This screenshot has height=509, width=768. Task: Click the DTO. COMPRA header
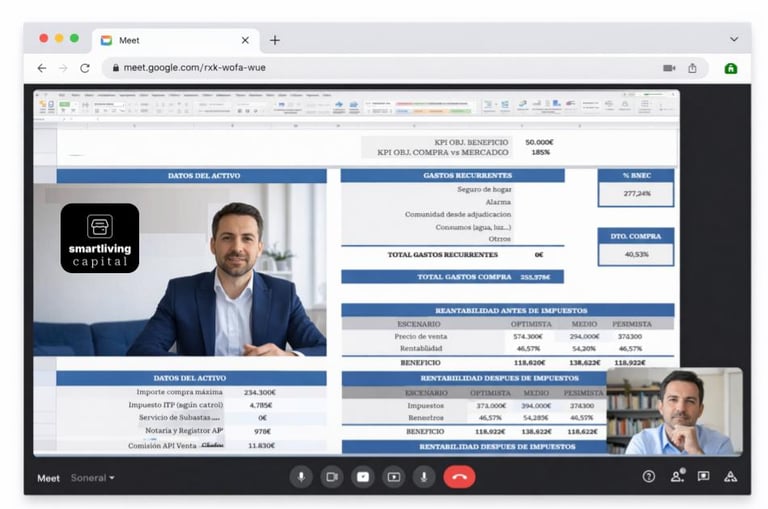coord(636,236)
